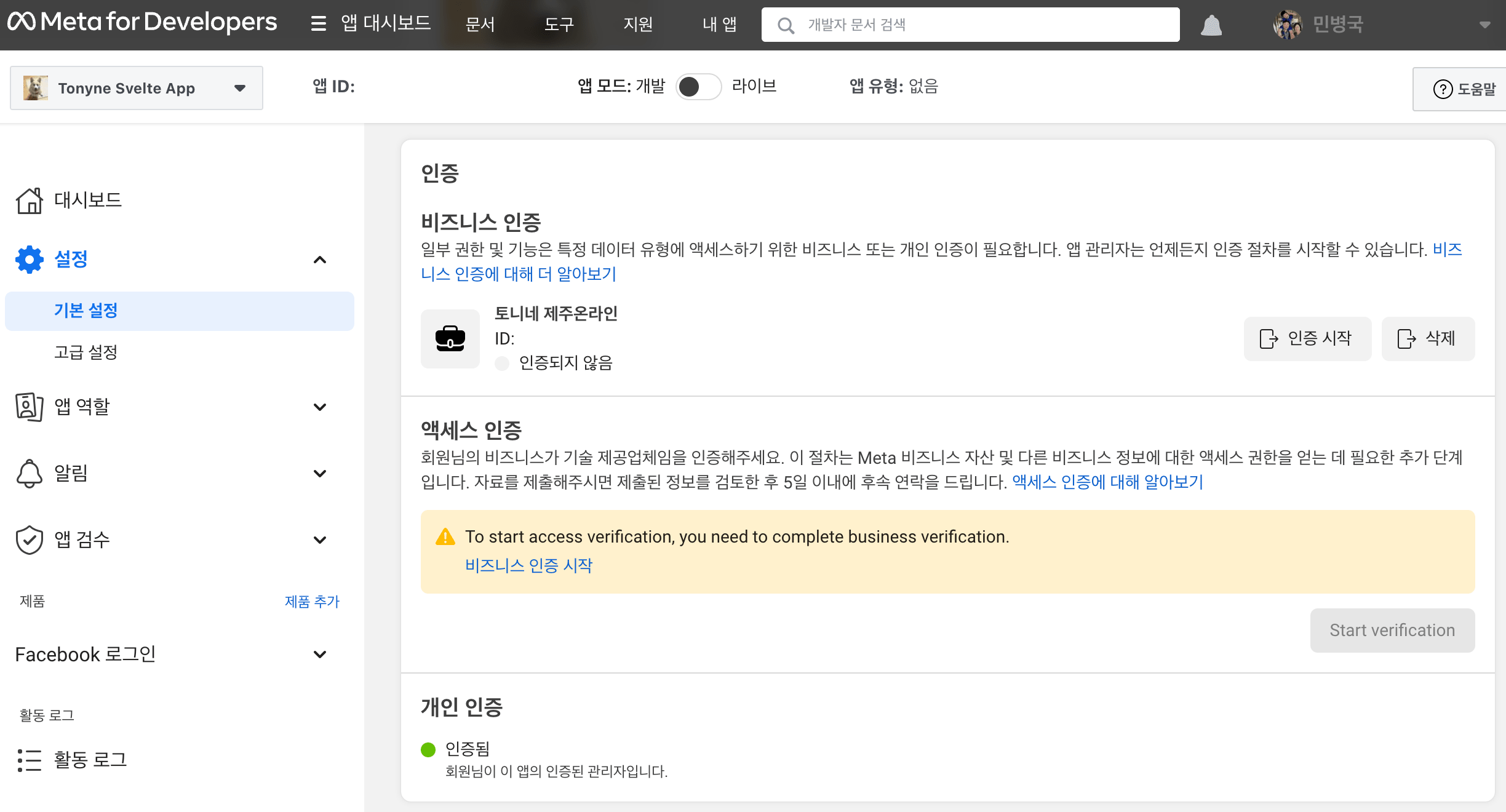Open 비즈니스 인증에 대해 더 알아보기 link

click(x=519, y=274)
